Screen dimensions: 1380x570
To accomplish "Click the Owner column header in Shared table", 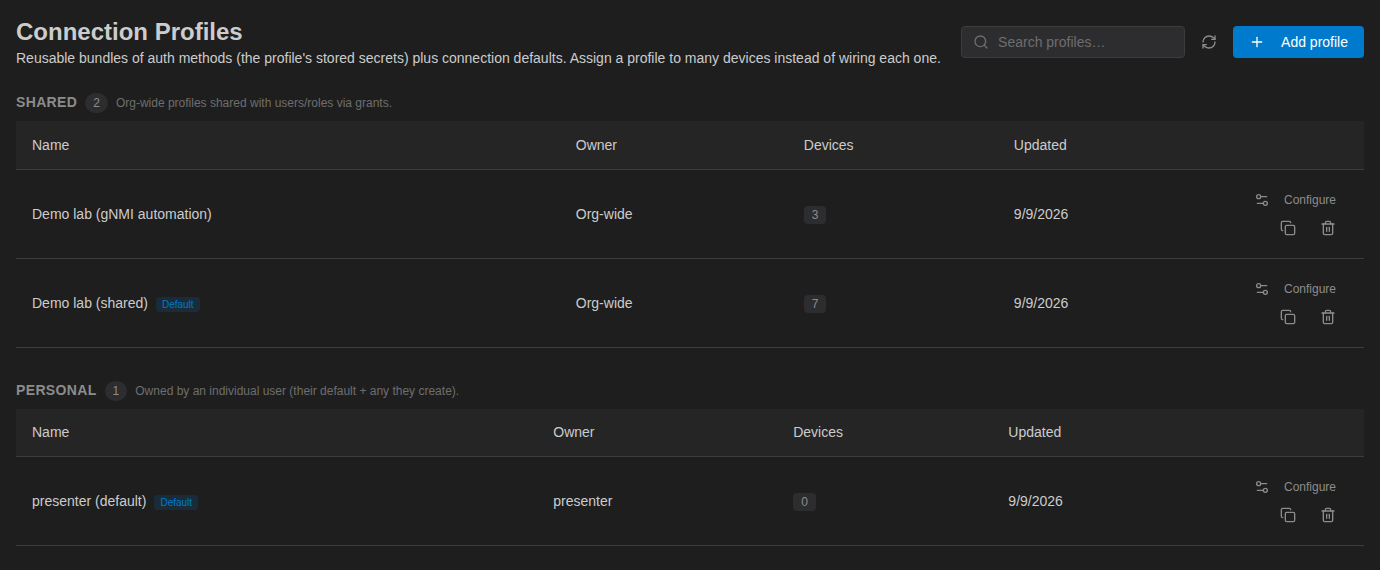I will click(596, 145).
